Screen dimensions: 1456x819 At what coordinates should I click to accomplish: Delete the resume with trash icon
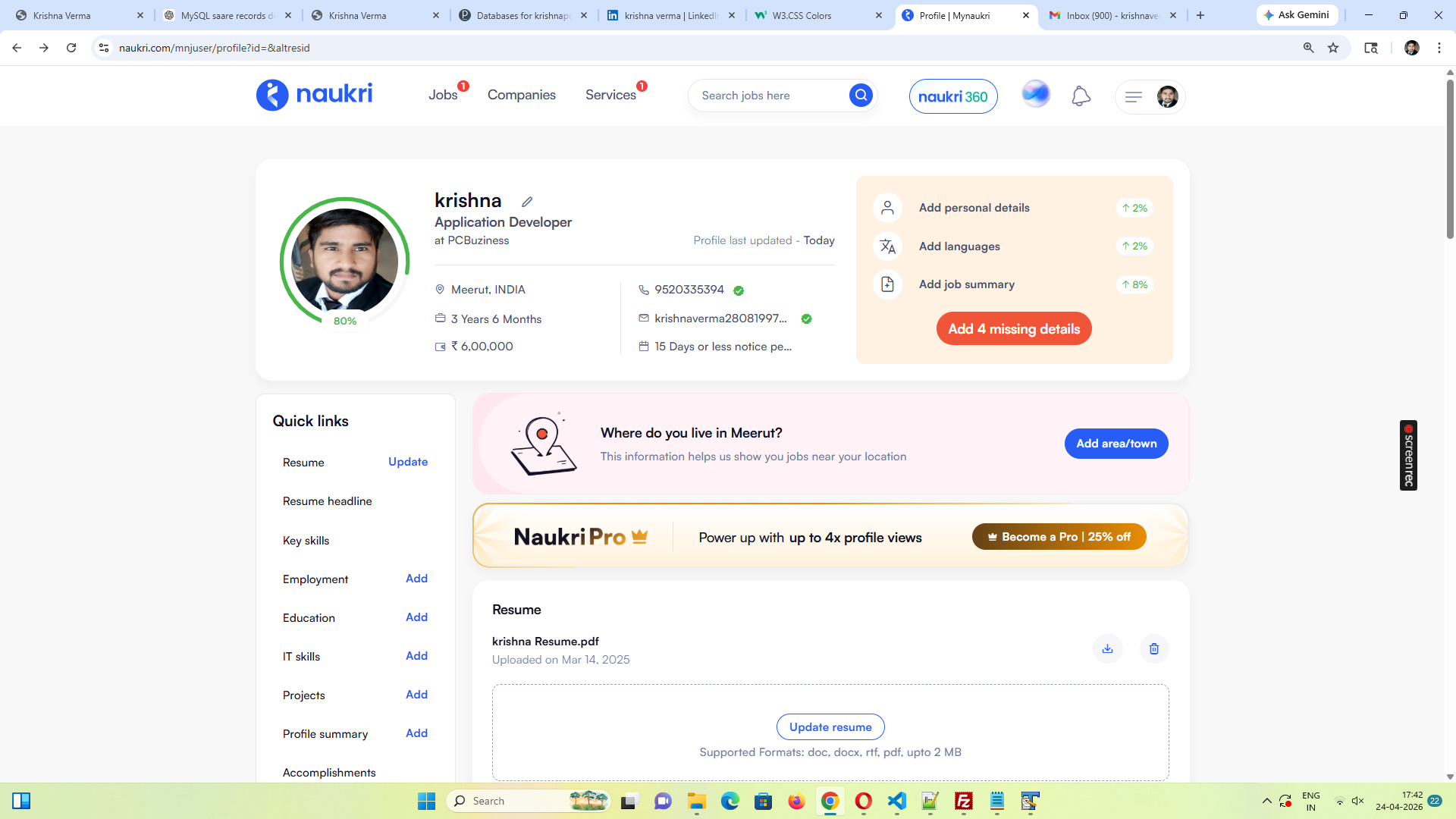coord(1153,649)
